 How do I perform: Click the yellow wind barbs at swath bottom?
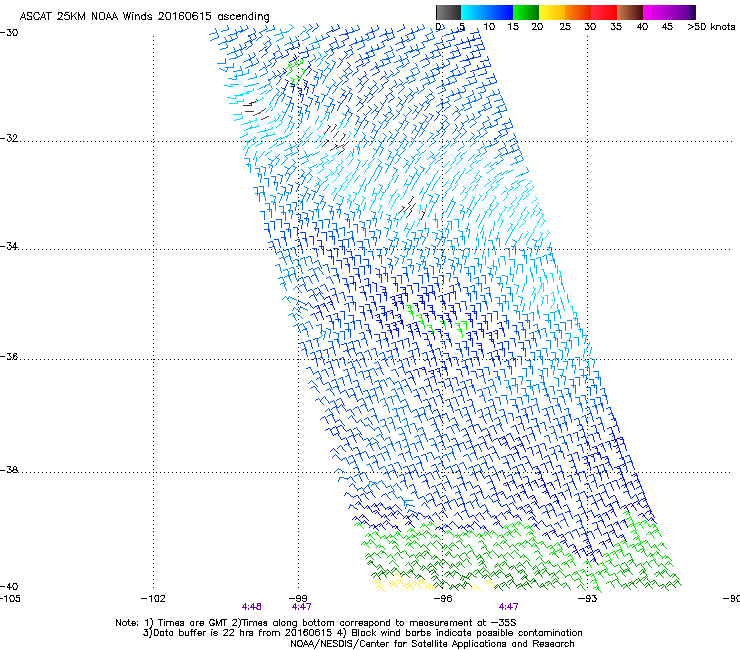(404, 583)
